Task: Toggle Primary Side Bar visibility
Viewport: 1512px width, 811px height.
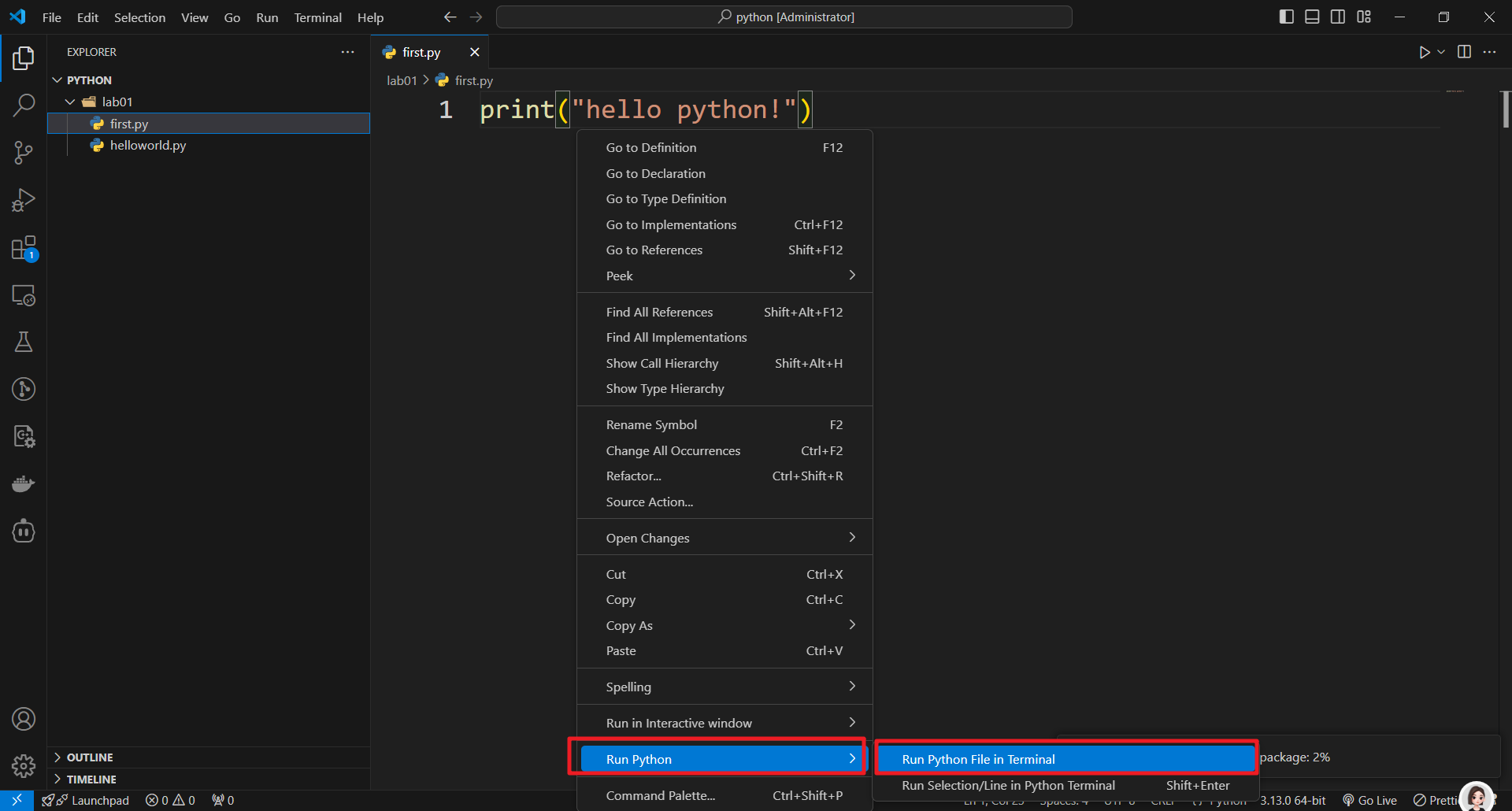Action: pyautogui.click(x=1287, y=17)
